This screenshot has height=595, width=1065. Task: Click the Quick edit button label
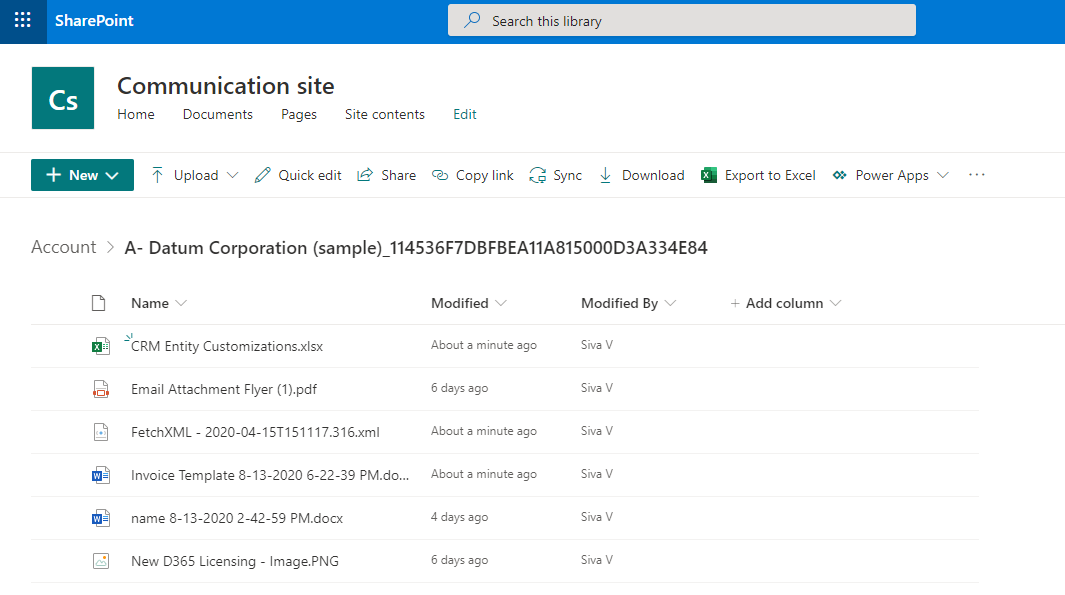coord(310,175)
